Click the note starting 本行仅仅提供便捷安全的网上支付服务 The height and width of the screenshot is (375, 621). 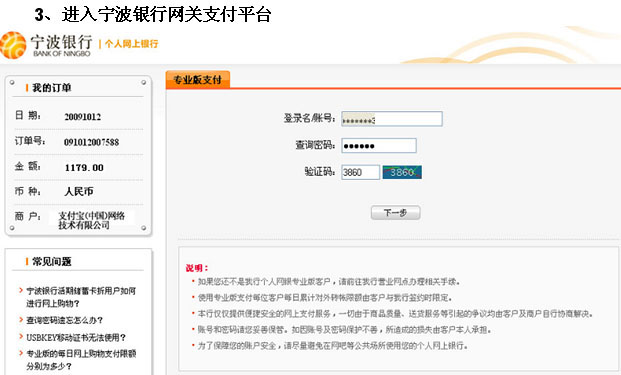click(396, 314)
